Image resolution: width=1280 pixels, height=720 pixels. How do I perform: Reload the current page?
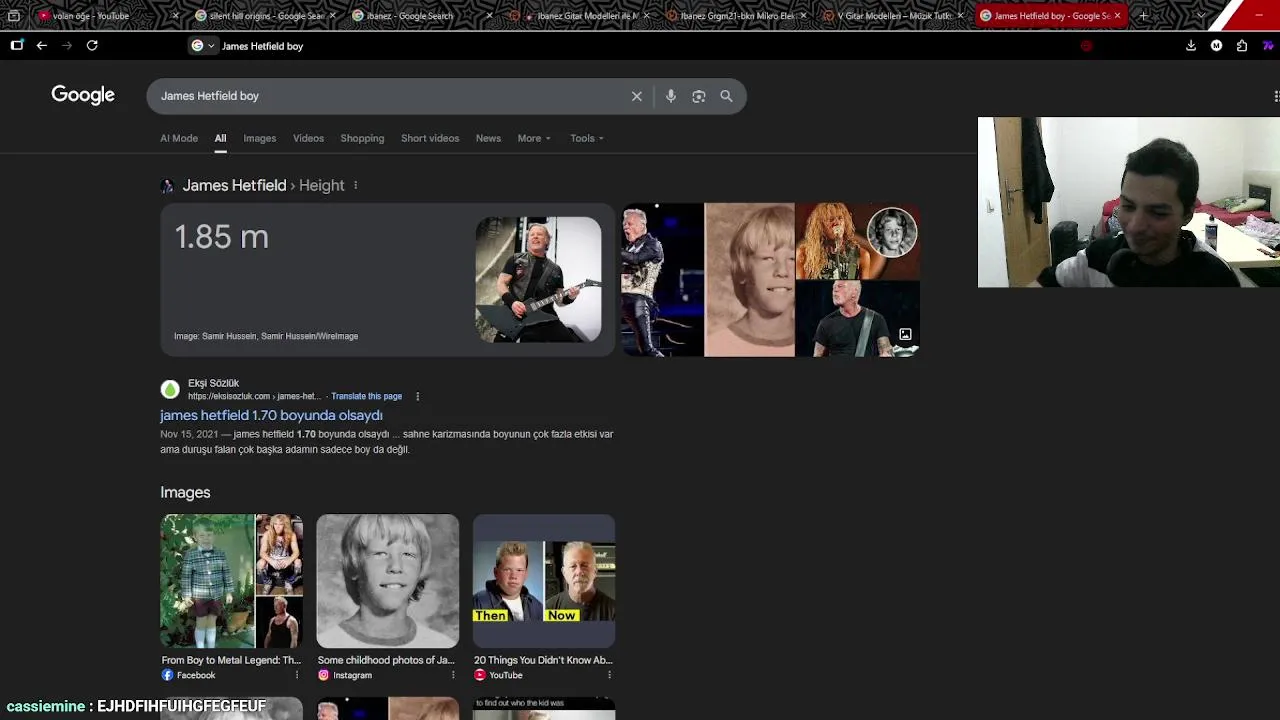click(x=92, y=45)
